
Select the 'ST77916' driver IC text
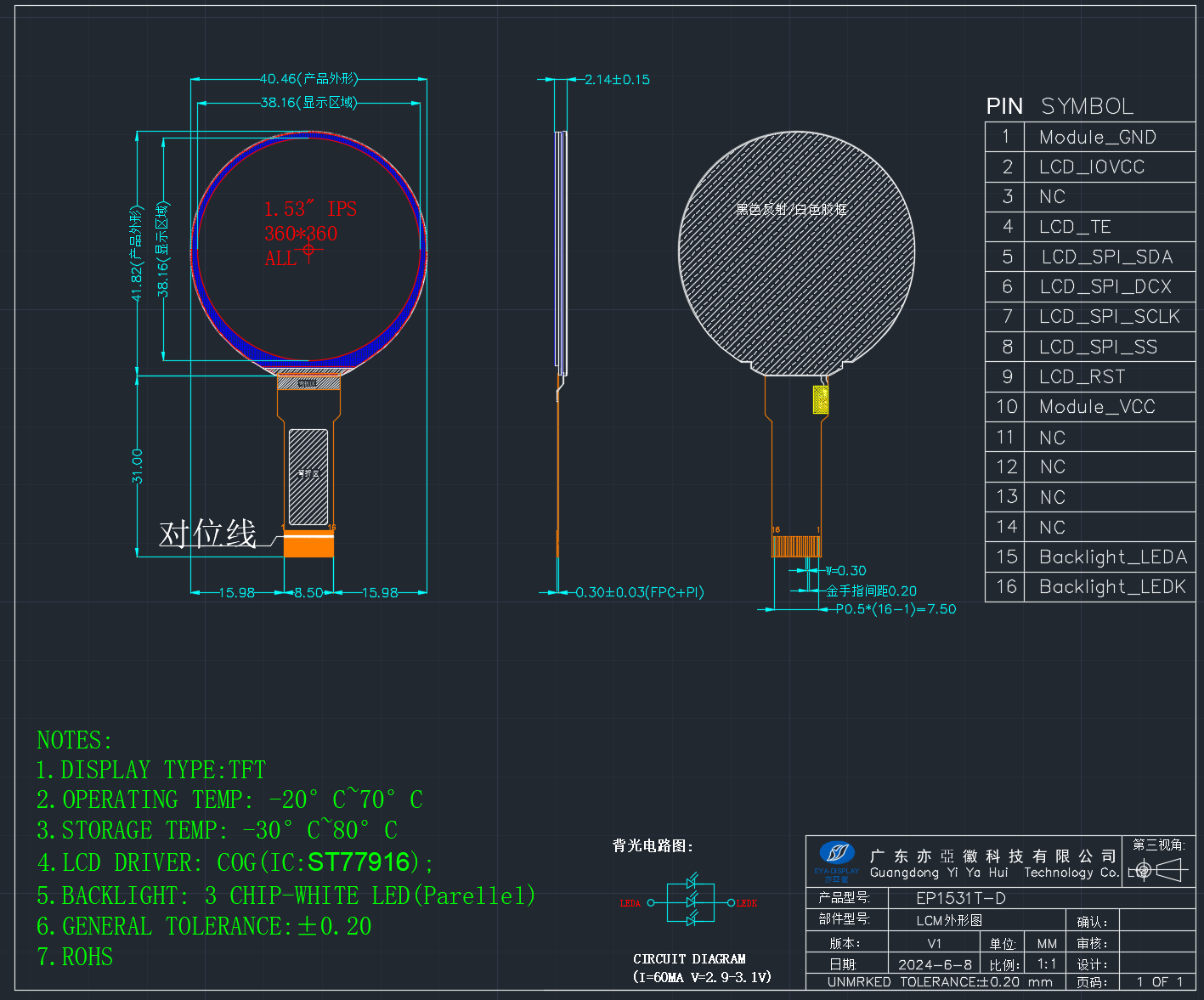click(359, 862)
